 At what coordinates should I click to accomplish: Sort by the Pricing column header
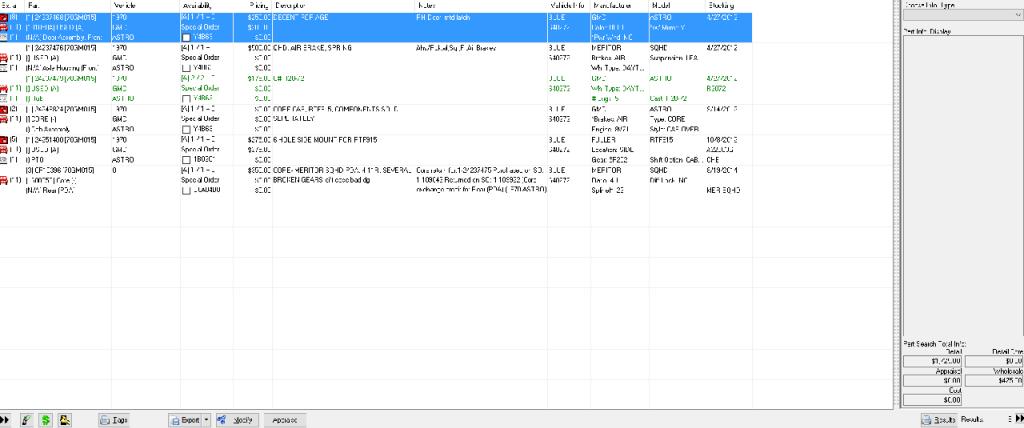coord(258,6)
